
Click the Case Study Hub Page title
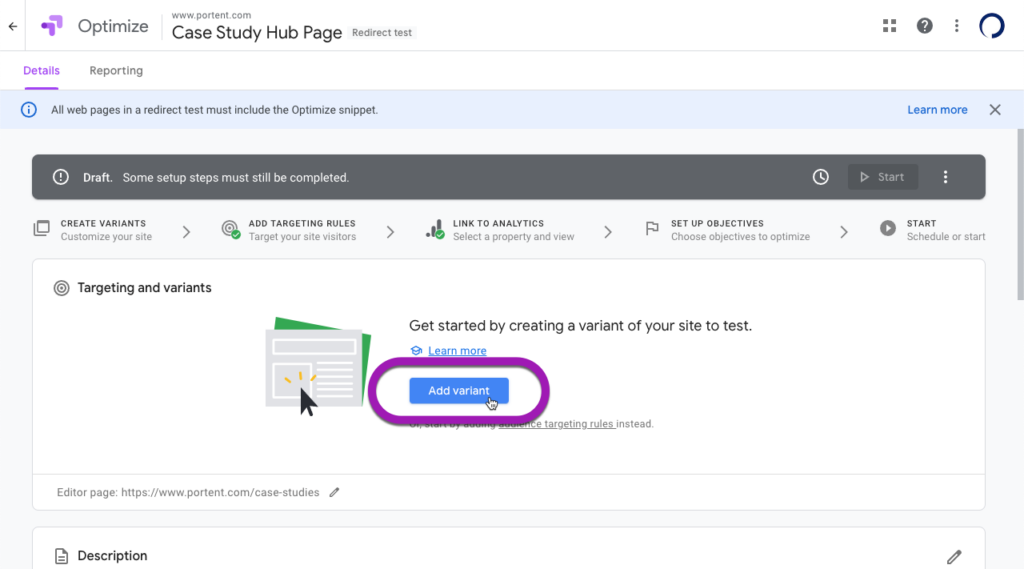pos(257,33)
